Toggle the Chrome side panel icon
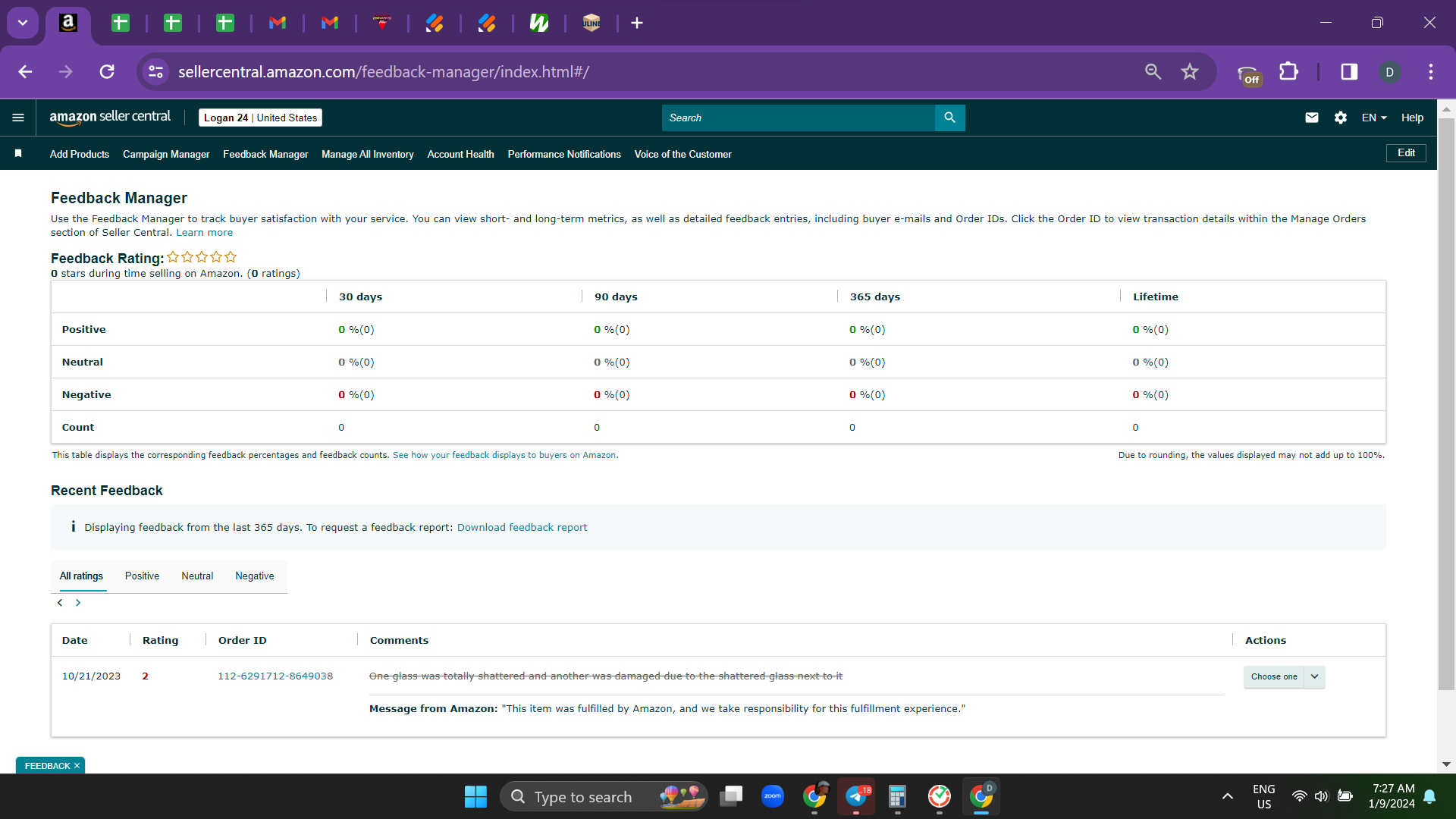 click(x=1349, y=71)
